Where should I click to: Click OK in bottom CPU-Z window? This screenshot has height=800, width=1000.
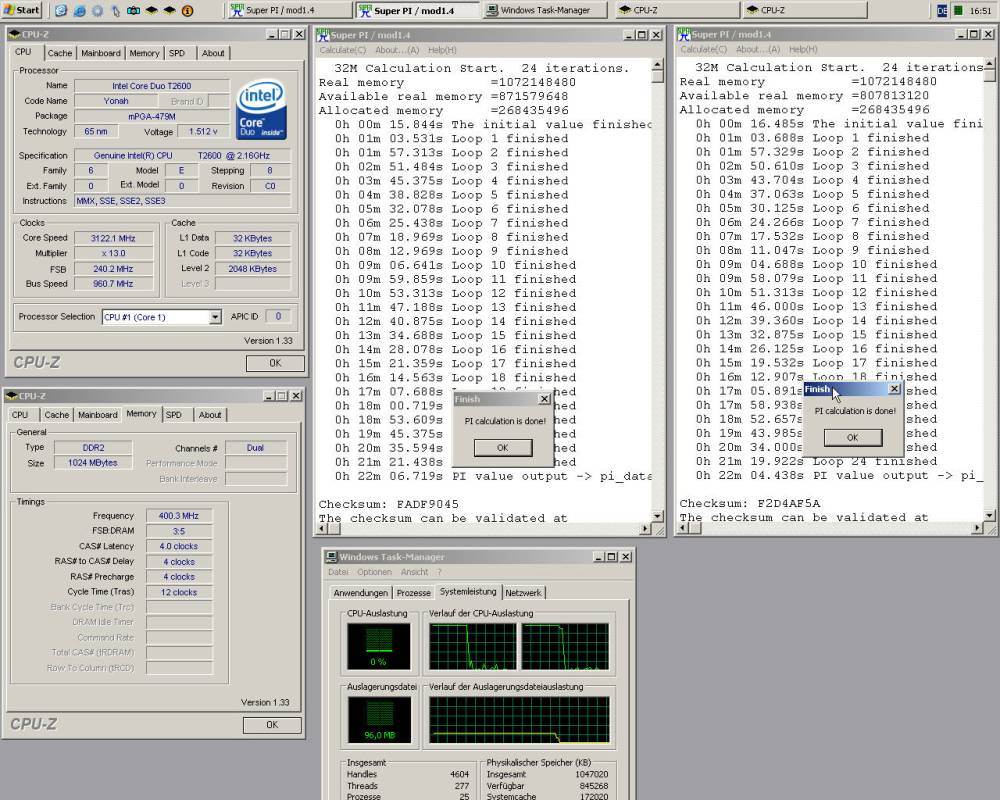point(272,725)
